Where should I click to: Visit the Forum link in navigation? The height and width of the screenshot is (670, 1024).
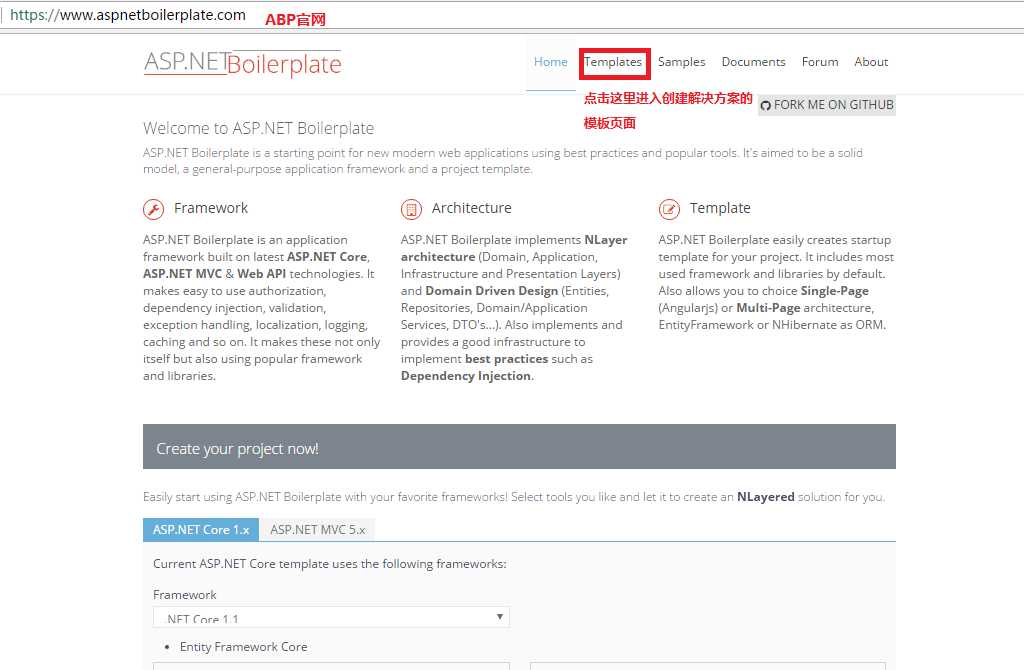(x=820, y=62)
